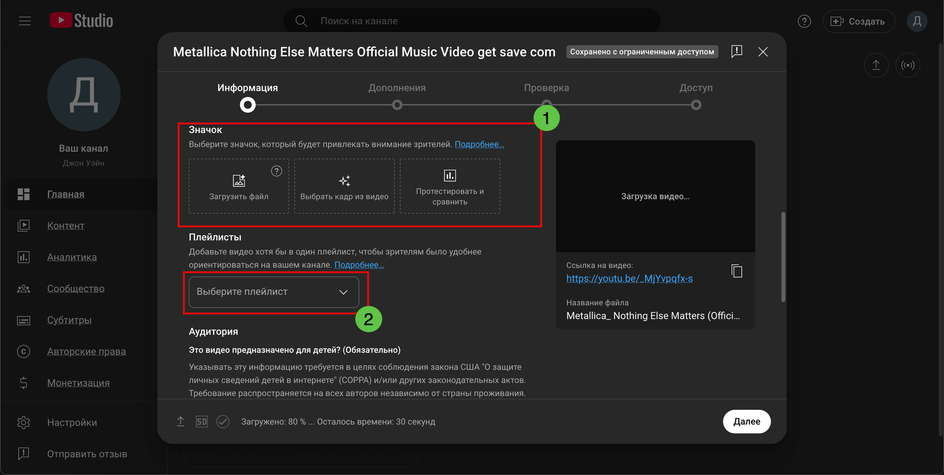
Task: Click Протестировать и сравнить option
Action: (x=450, y=186)
